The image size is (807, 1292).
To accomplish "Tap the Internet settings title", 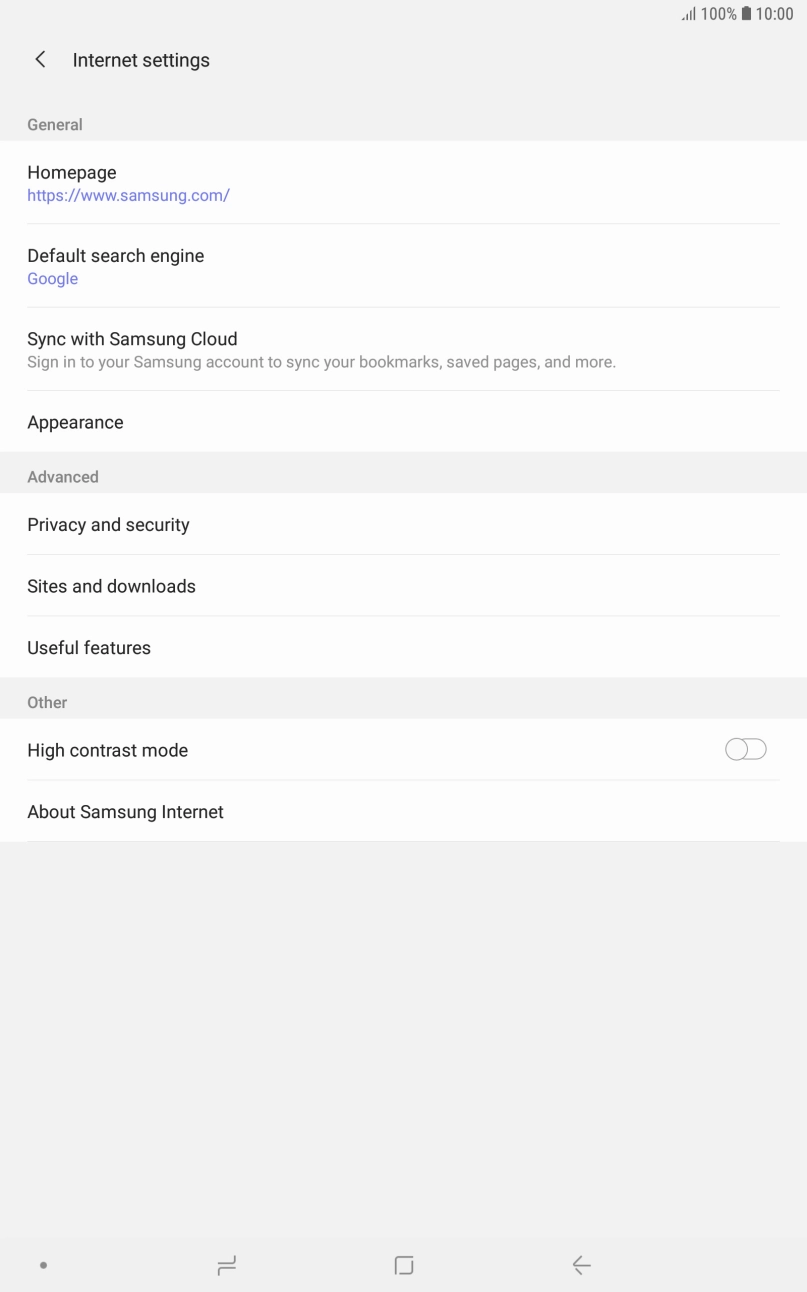I will click(x=141, y=60).
